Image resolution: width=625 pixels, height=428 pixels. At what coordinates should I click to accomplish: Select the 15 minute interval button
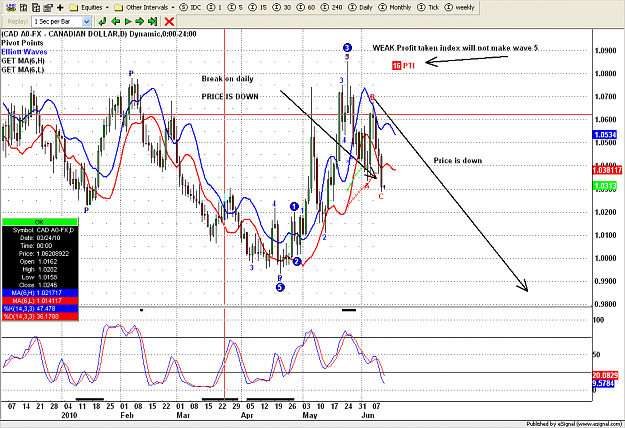click(257, 7)
